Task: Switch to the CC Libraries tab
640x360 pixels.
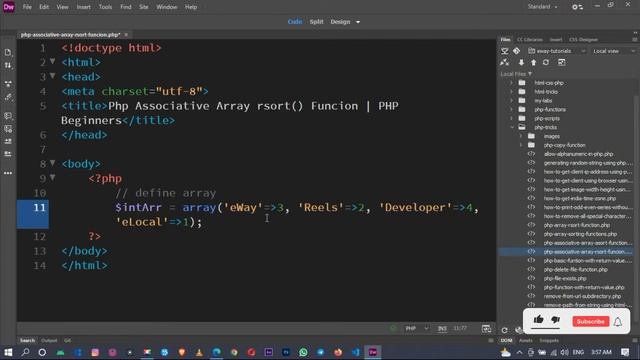Action: pos(529,40)
